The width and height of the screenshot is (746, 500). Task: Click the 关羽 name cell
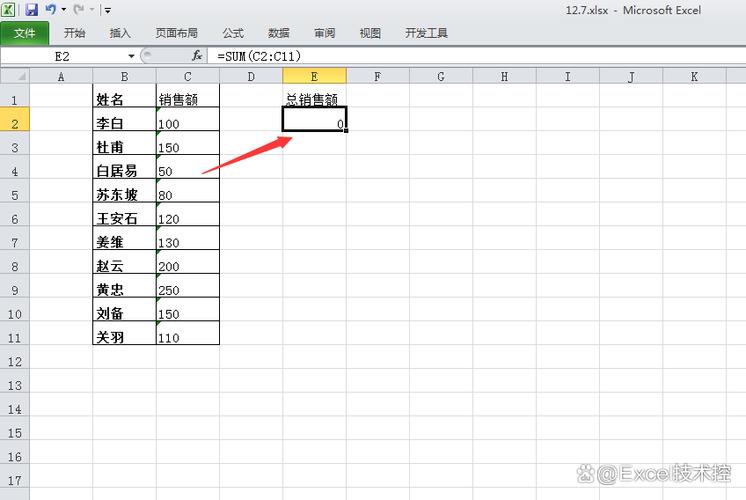(124, 333)
